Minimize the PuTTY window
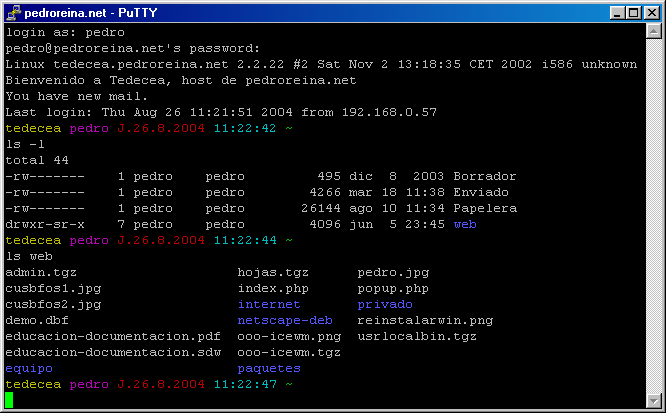The width and height of the screenshot is (666, 413). click(614, 13)
